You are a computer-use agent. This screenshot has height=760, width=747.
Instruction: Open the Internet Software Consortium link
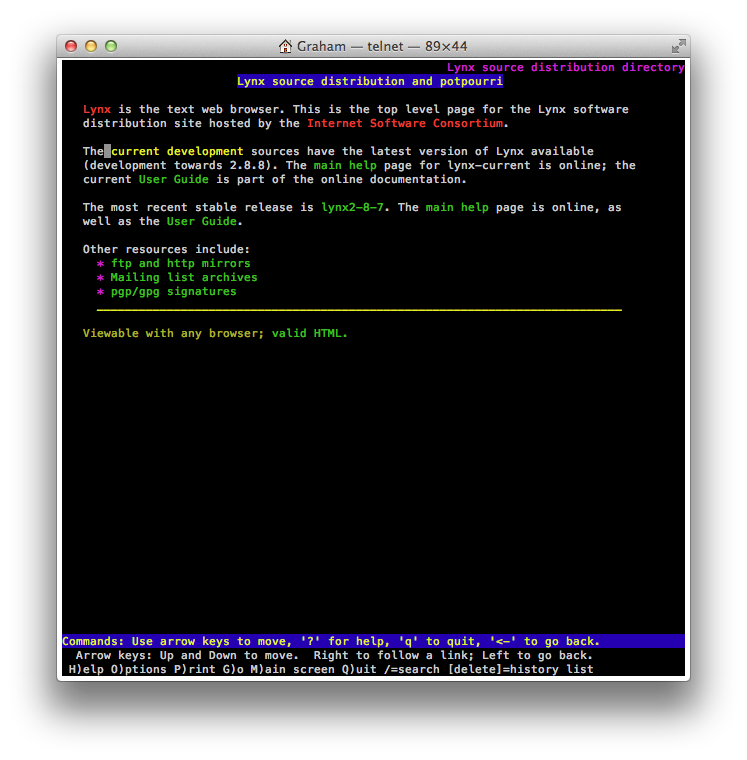(405, 124)
